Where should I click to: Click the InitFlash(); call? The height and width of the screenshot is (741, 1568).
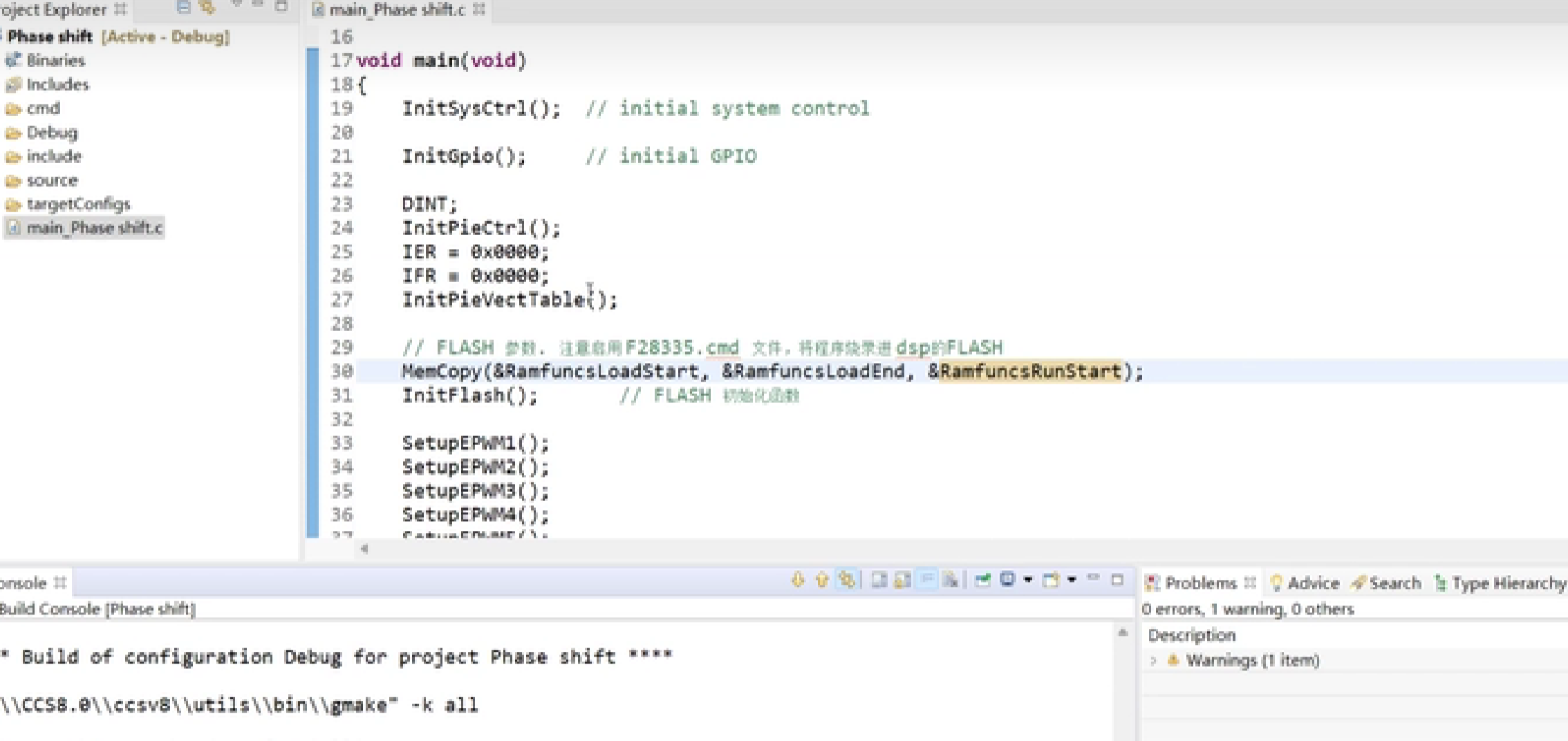click(x=469, y=395)
